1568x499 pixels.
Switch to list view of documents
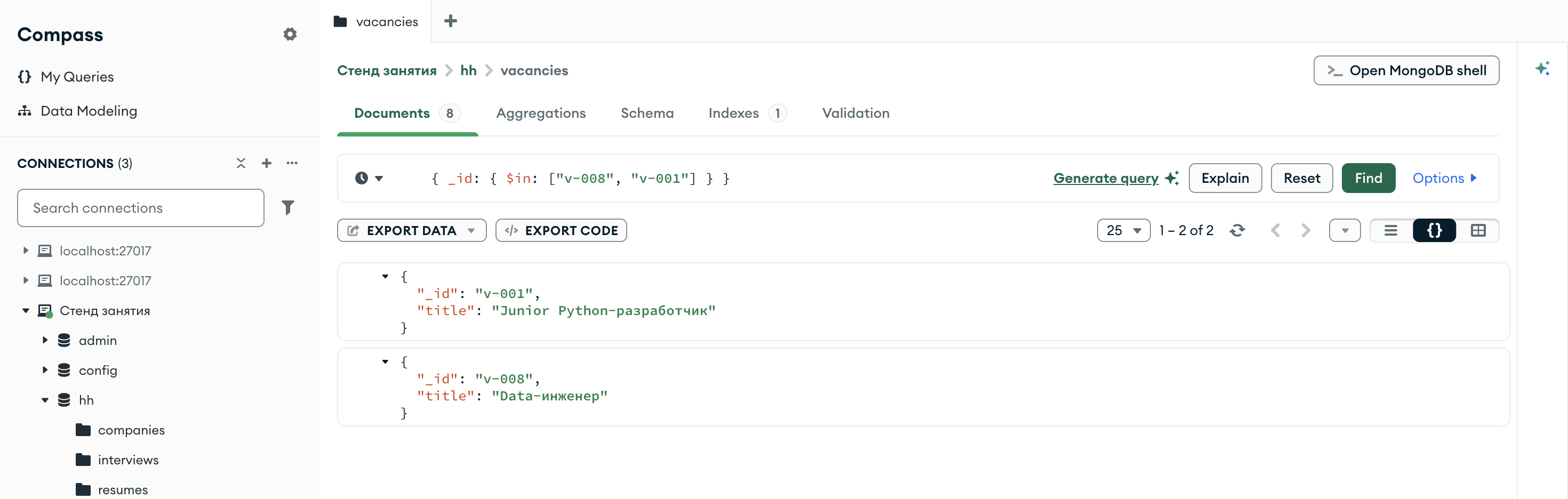click(1391, 231)
